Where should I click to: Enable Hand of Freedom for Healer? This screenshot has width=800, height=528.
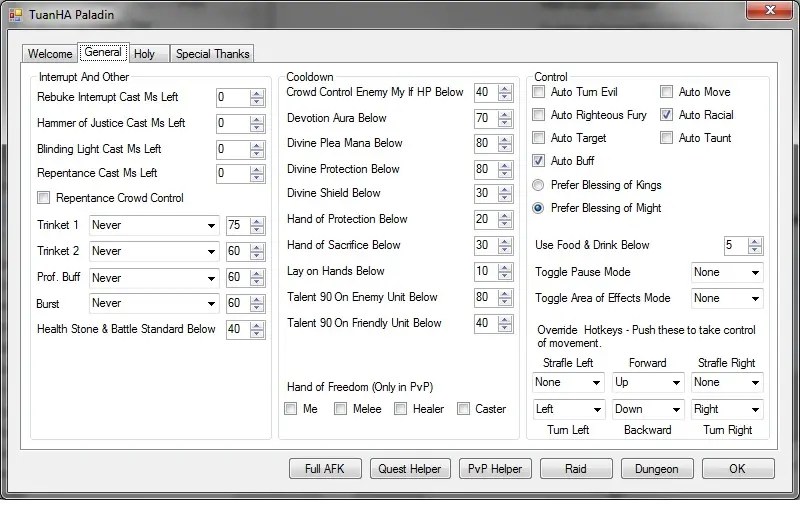(401, 408)
